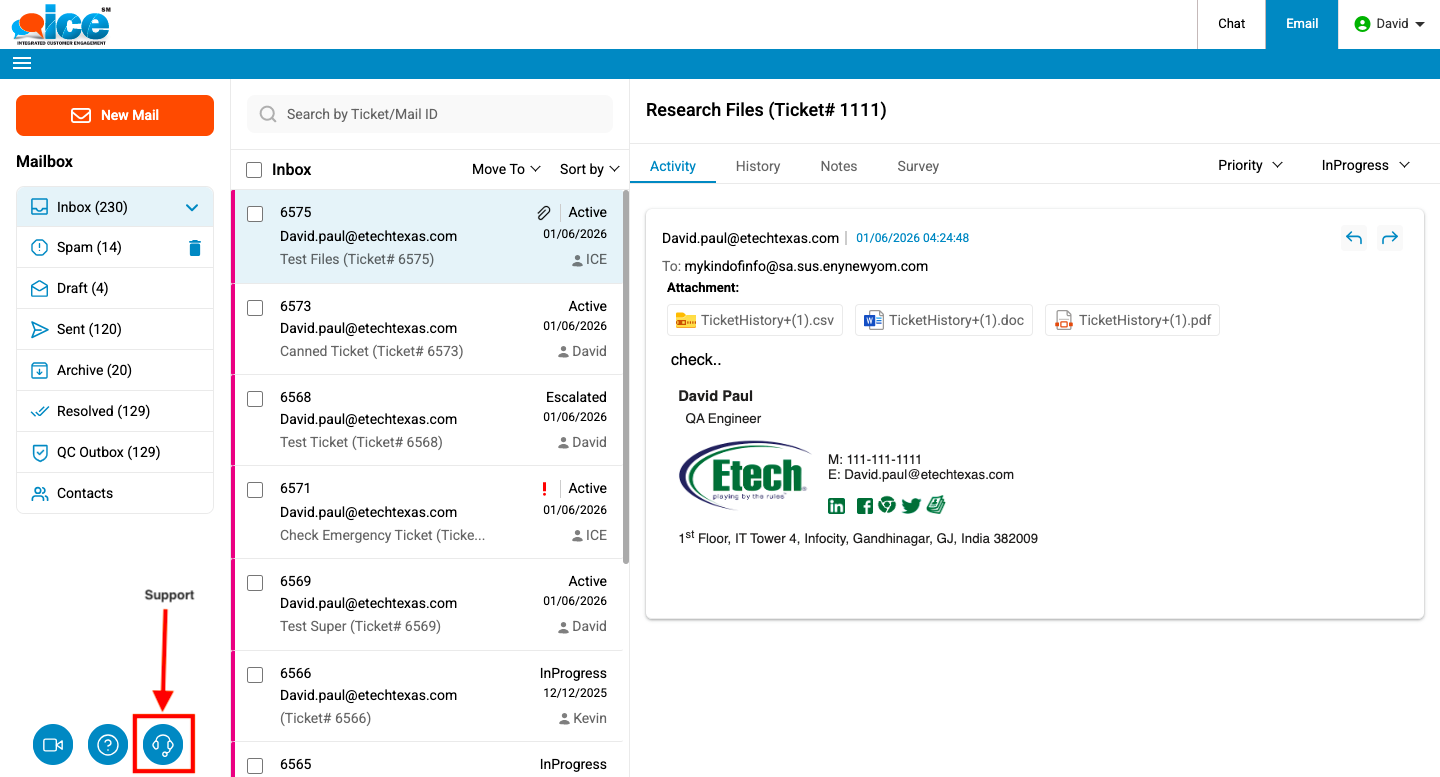
Task: Click the hamburger menu icon
Action: (x=22, y=63)
